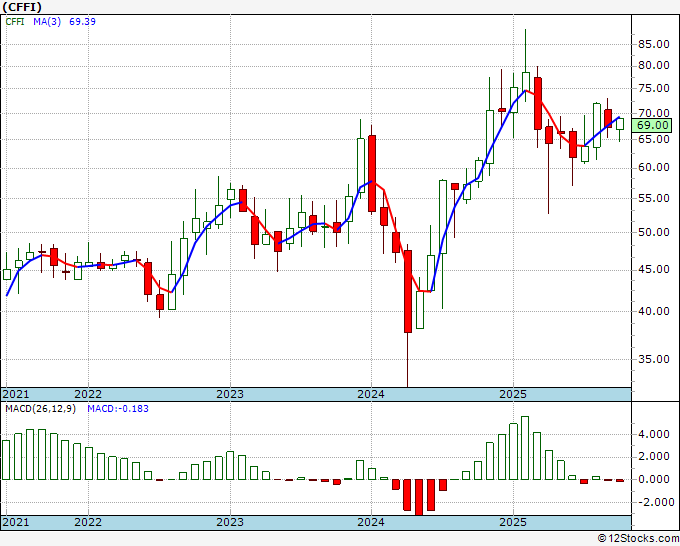Screen dimensions: 680x546
Task: Click 2024 on the MACD panel timeline
Action: coord(371,522)
